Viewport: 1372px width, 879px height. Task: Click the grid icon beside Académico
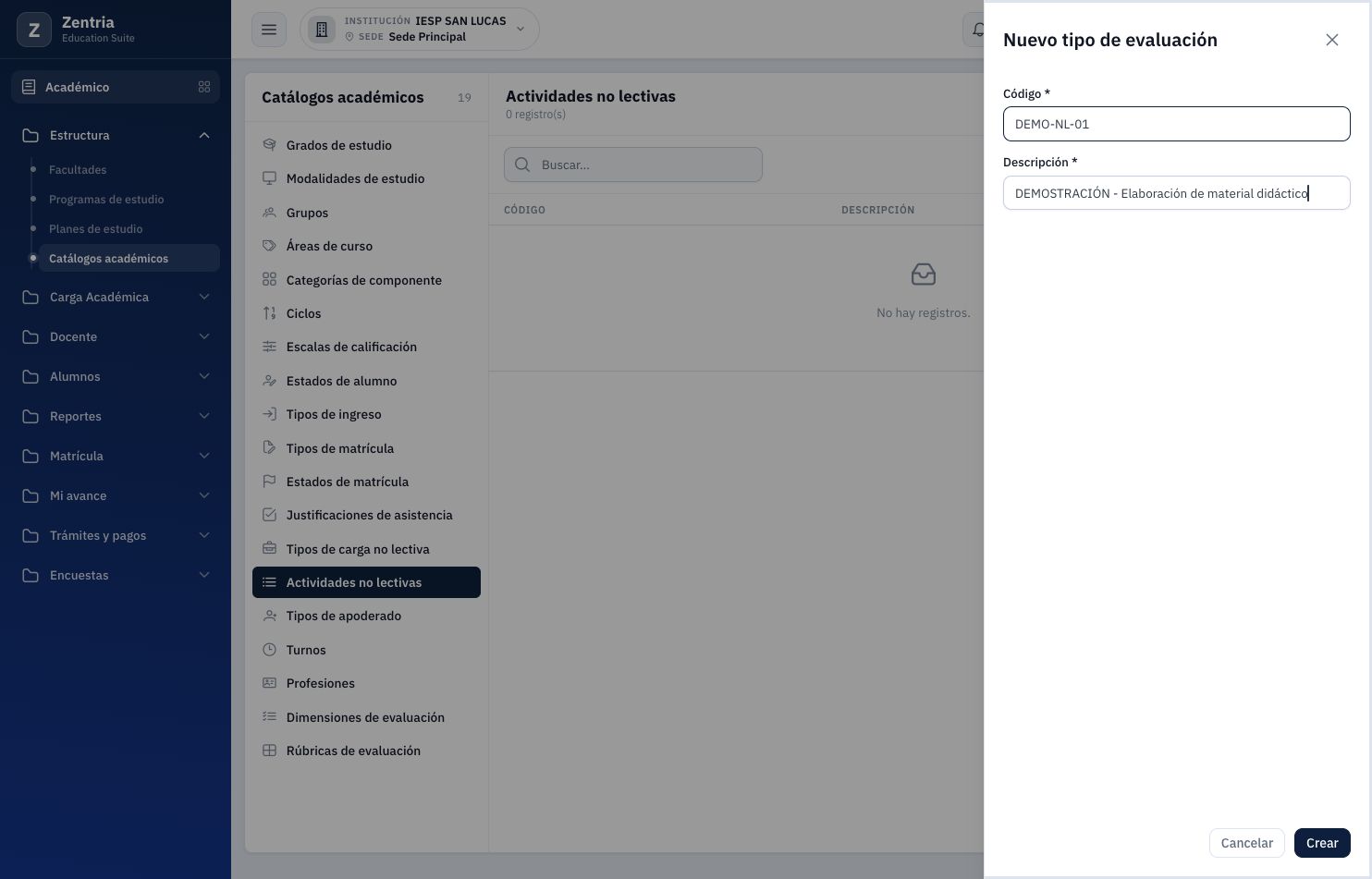204,87
